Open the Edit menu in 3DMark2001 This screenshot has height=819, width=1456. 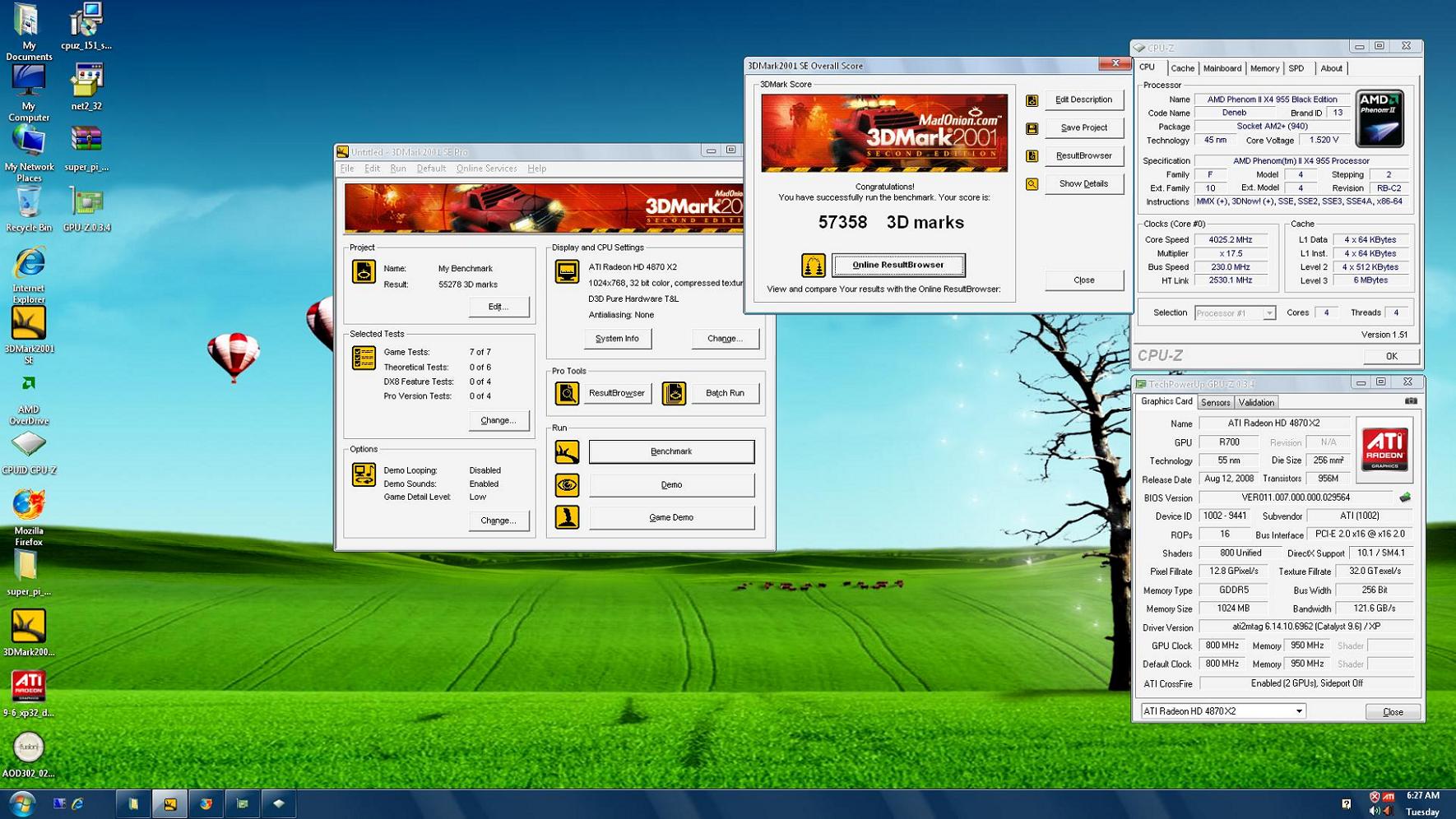coord(372,169)
